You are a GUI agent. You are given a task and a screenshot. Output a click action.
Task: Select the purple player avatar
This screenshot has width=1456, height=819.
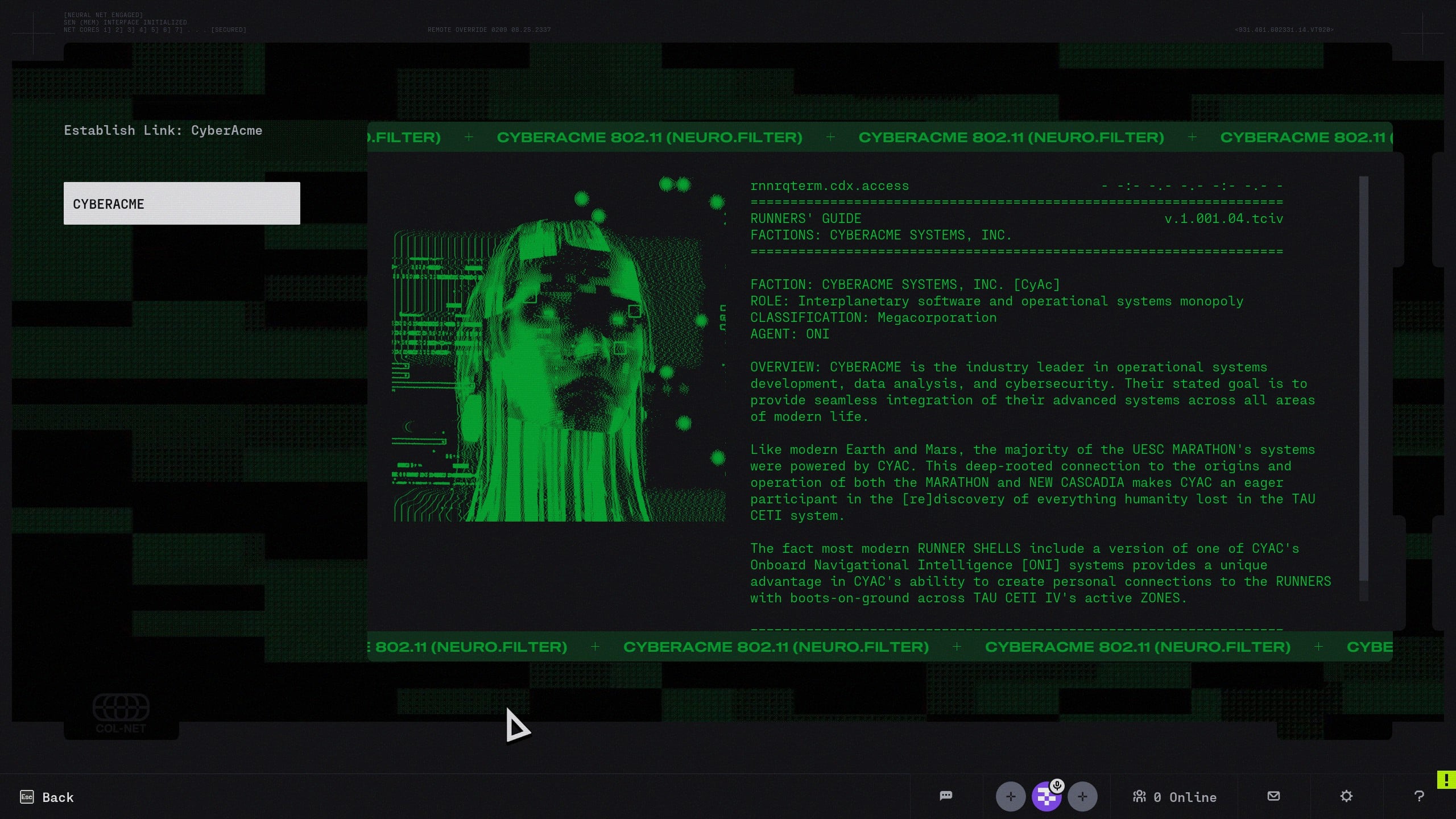pyautogui.click(x=1045, y=799)
